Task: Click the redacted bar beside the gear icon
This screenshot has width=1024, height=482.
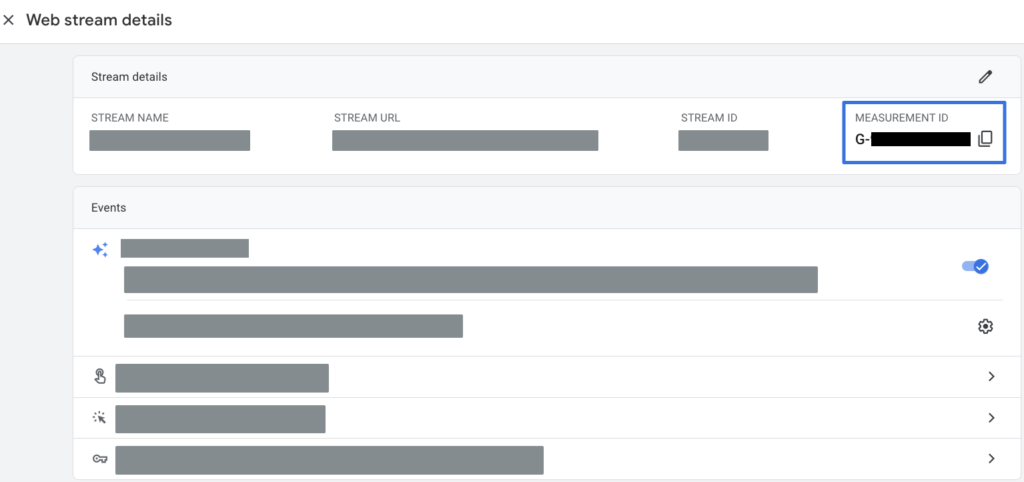Action: pyautogui.click(x=293, y=326)
